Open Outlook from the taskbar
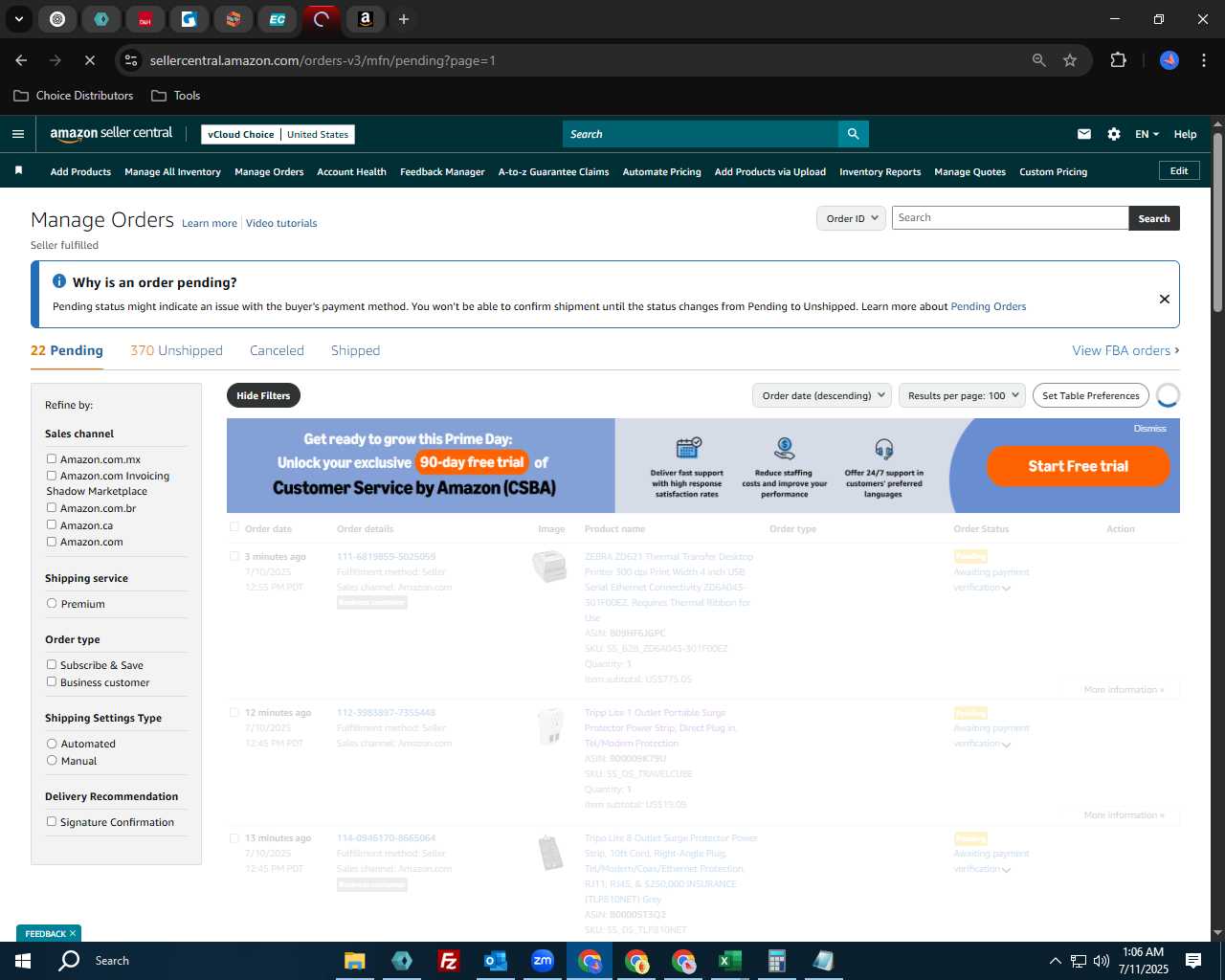Image resolution: width=1225 pixels, height=980 pixels. tap(496, 961)
